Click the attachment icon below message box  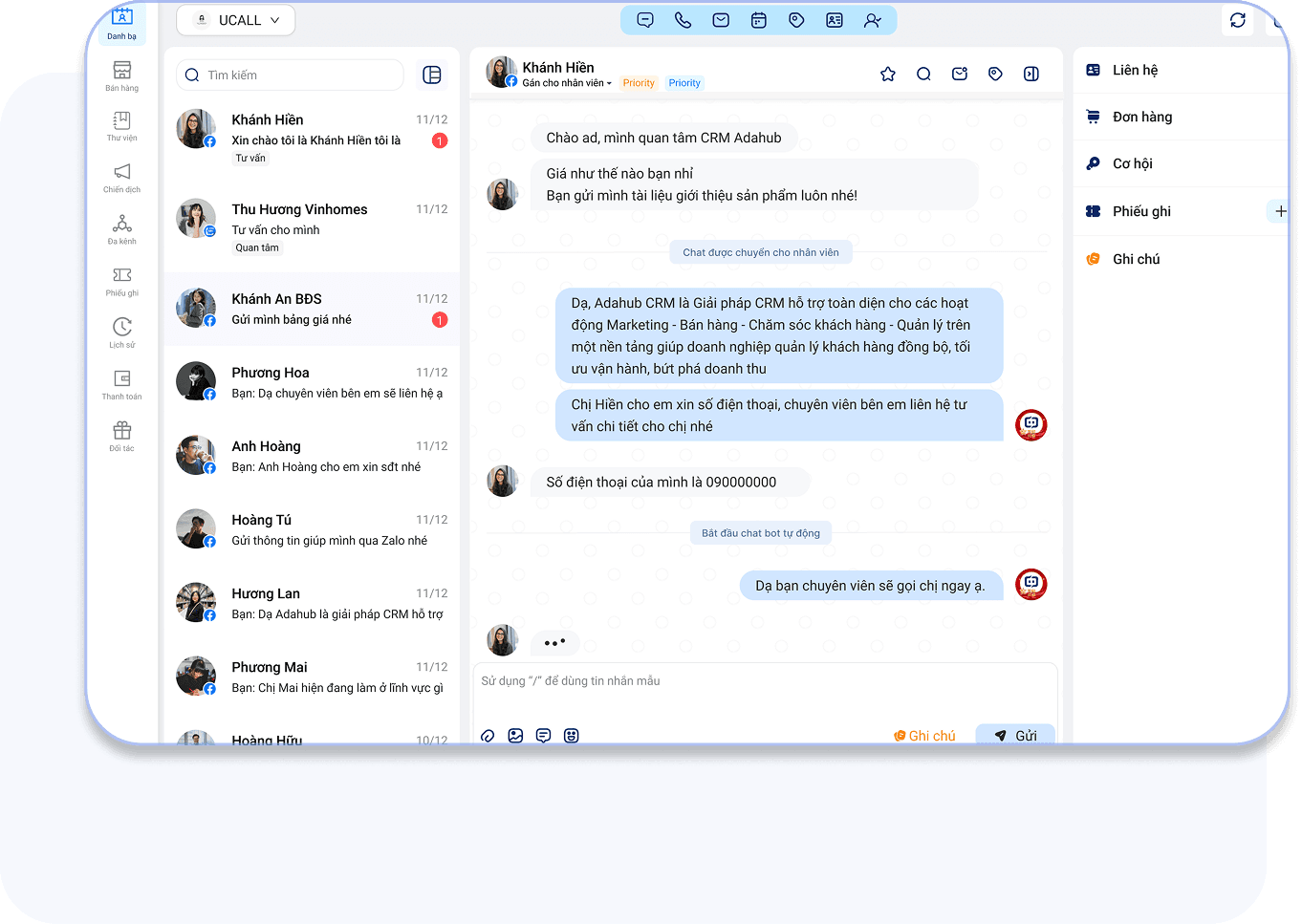pos(488,736)
